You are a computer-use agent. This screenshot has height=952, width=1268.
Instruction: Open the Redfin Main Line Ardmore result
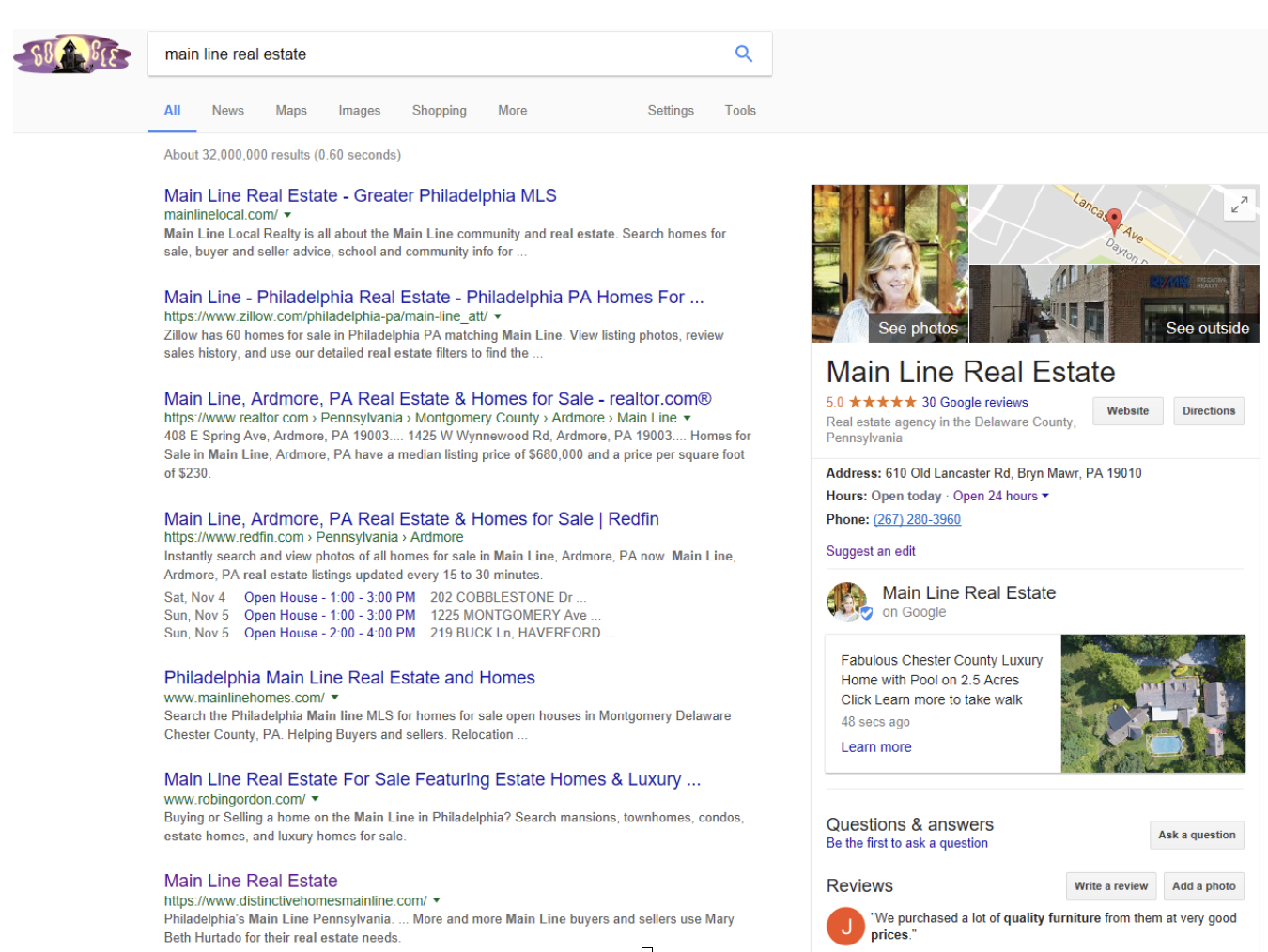point(411,518)
